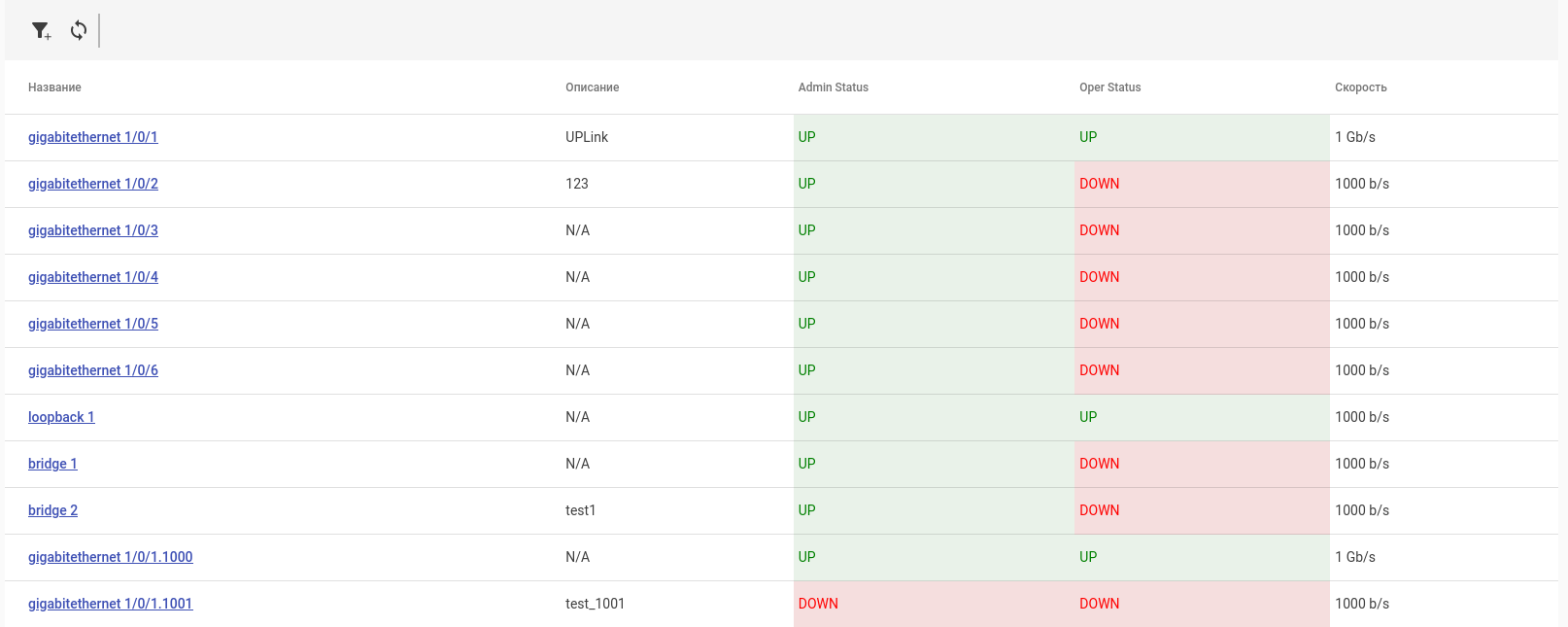This screenshot has height=627, width=1568.
Task: Open gigabitethernet 1/0/1.1000 subinterface link
Action: [x=110, y=557]
